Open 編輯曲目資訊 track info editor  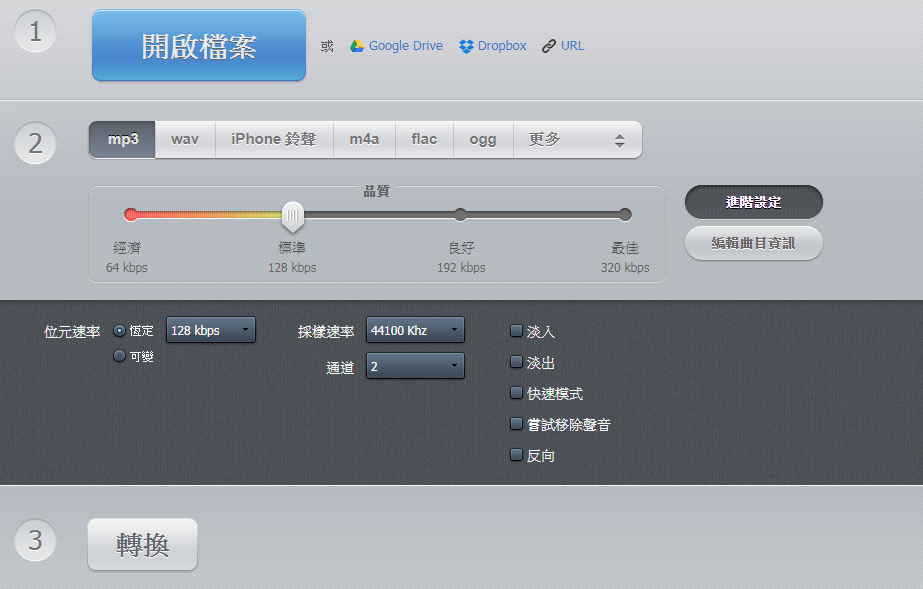(x=753, y=243)
